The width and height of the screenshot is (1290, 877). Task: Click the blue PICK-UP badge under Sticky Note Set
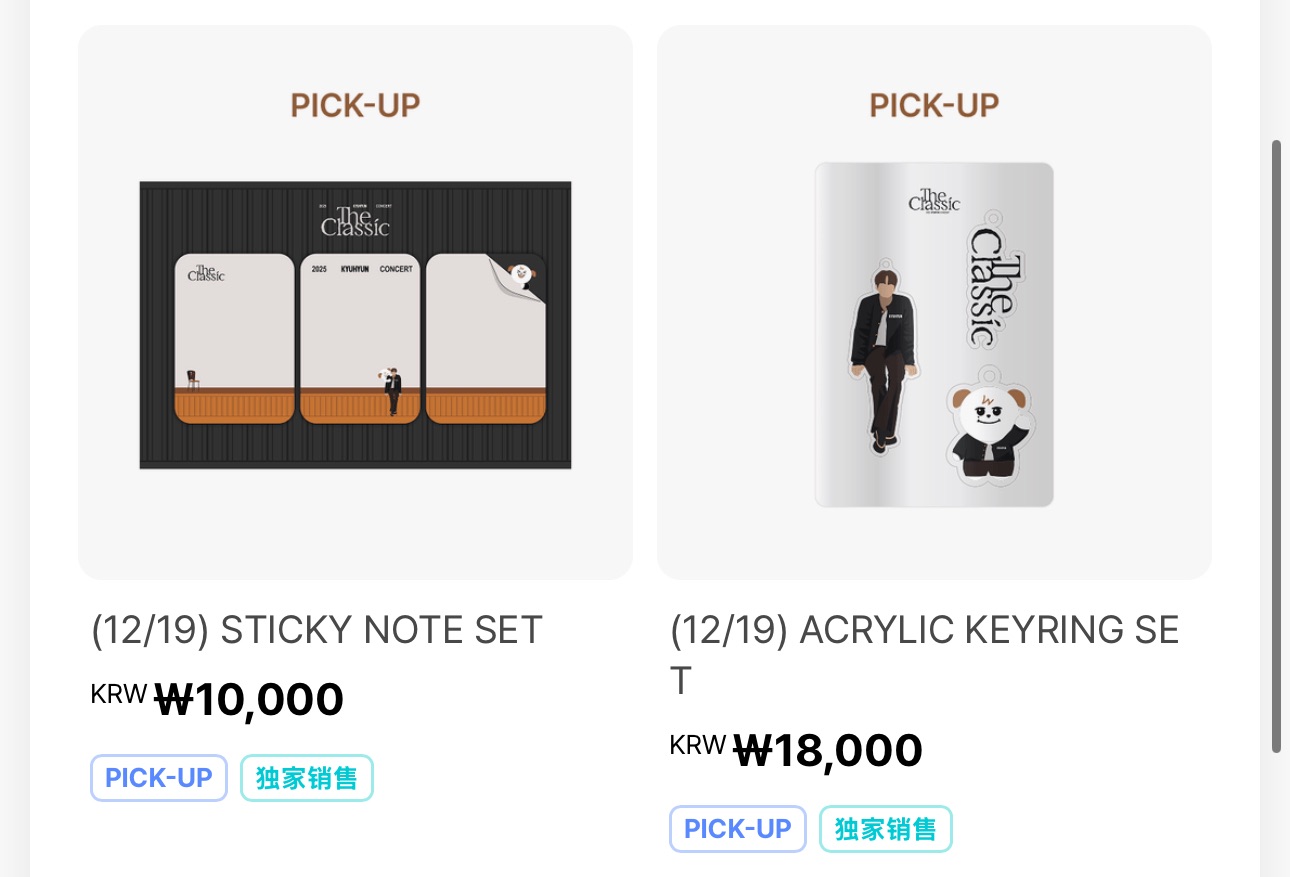[x=159, y=778]
